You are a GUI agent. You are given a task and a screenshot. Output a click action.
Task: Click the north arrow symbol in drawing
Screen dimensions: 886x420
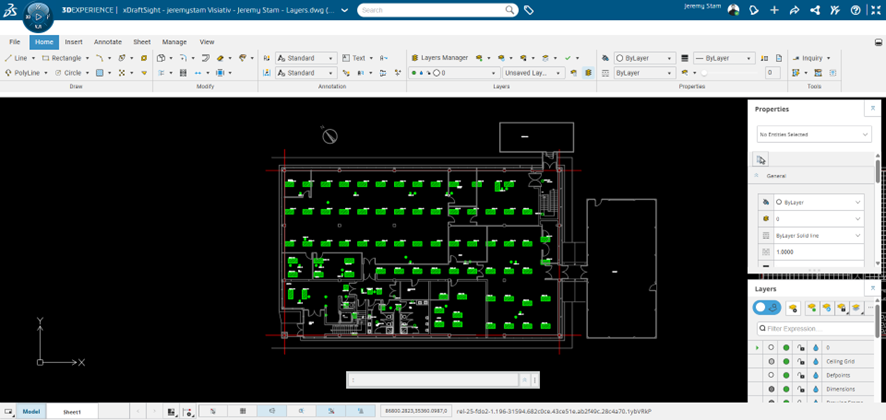329,136
